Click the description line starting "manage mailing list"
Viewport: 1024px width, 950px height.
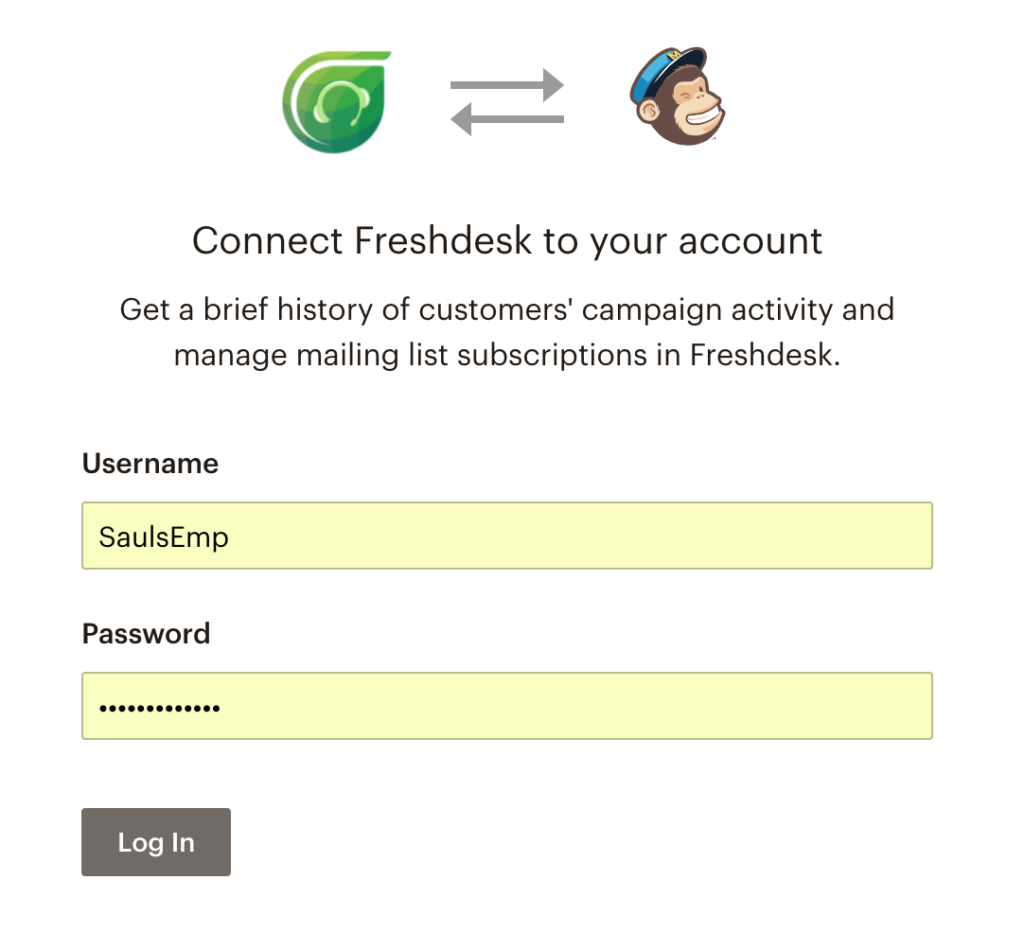507,355
